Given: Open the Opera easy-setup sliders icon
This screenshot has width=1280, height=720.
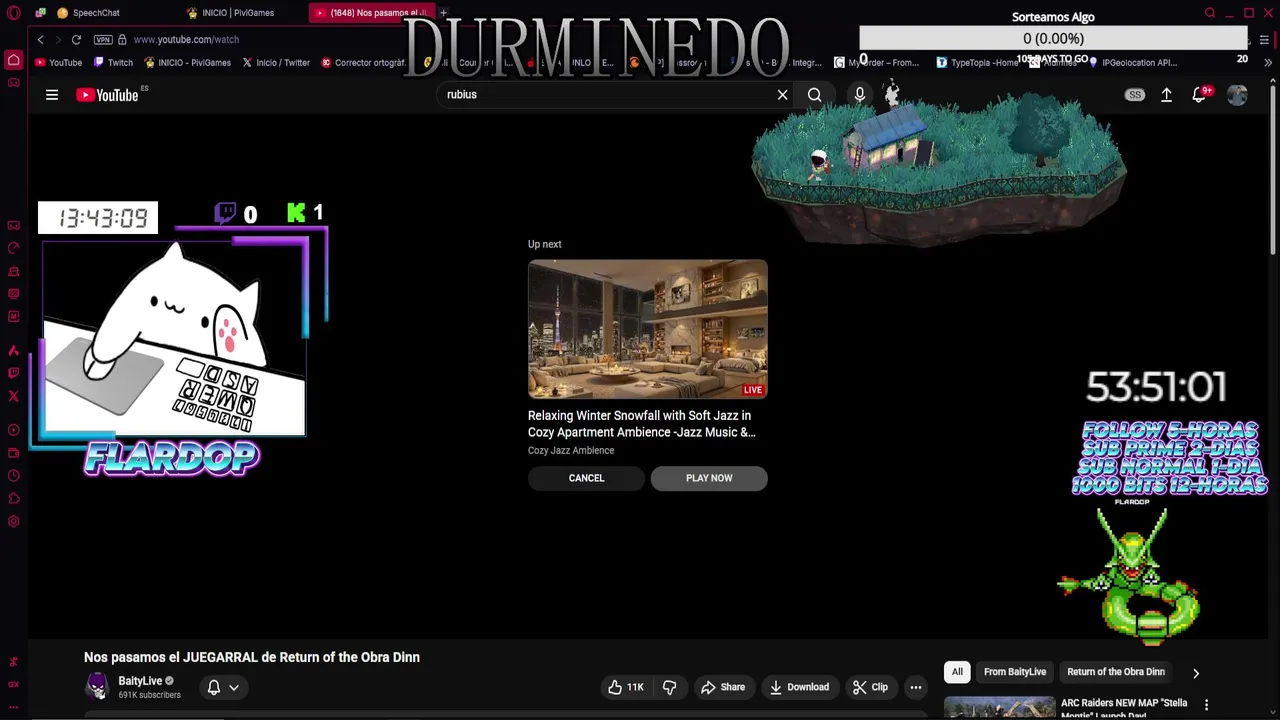Looking at the screenshot, I should (x=1264, y=39).
